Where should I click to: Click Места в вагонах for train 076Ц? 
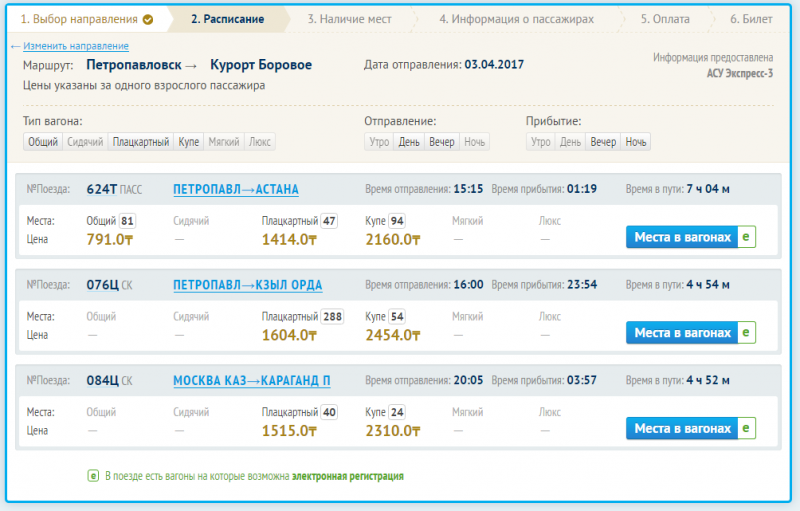click(x=682, y=333)
